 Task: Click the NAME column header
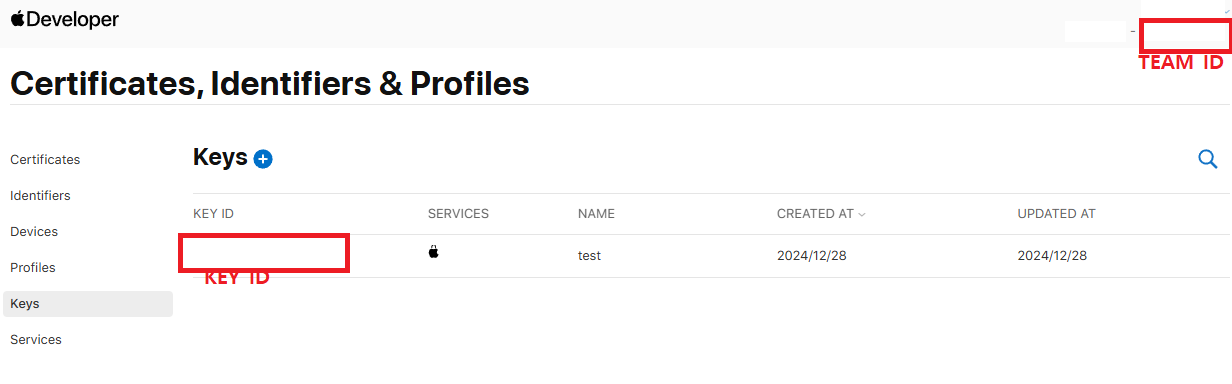point(596,214)
